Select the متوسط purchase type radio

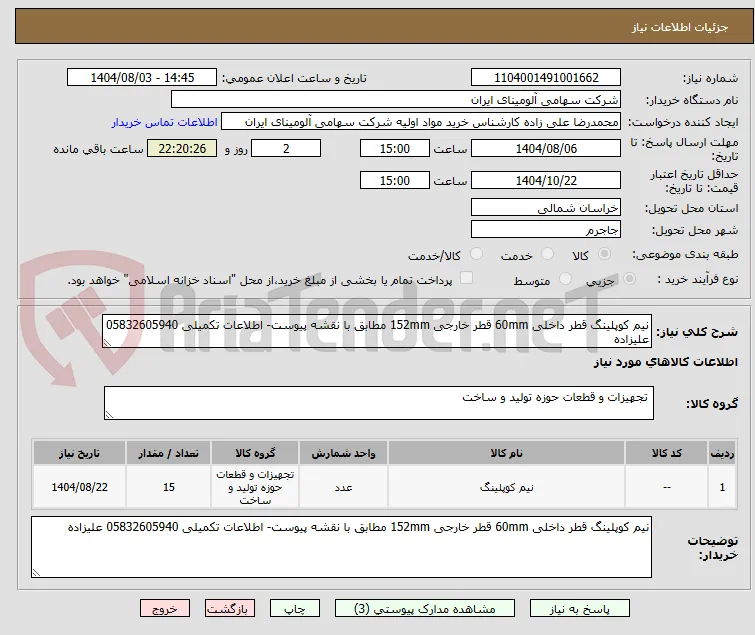pos(565,279)
